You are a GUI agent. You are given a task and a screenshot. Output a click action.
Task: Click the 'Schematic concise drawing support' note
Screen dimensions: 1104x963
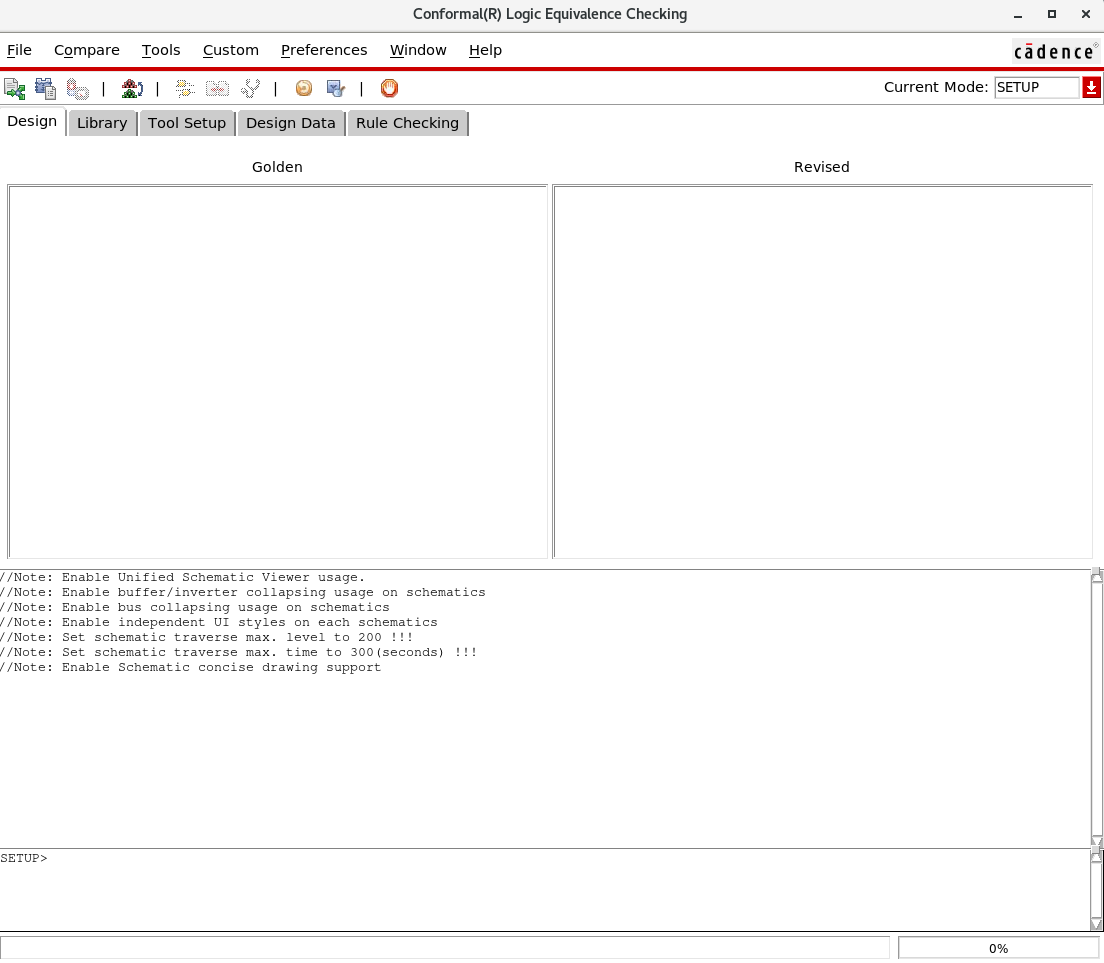pyautogui.click(x=190, y=667)
